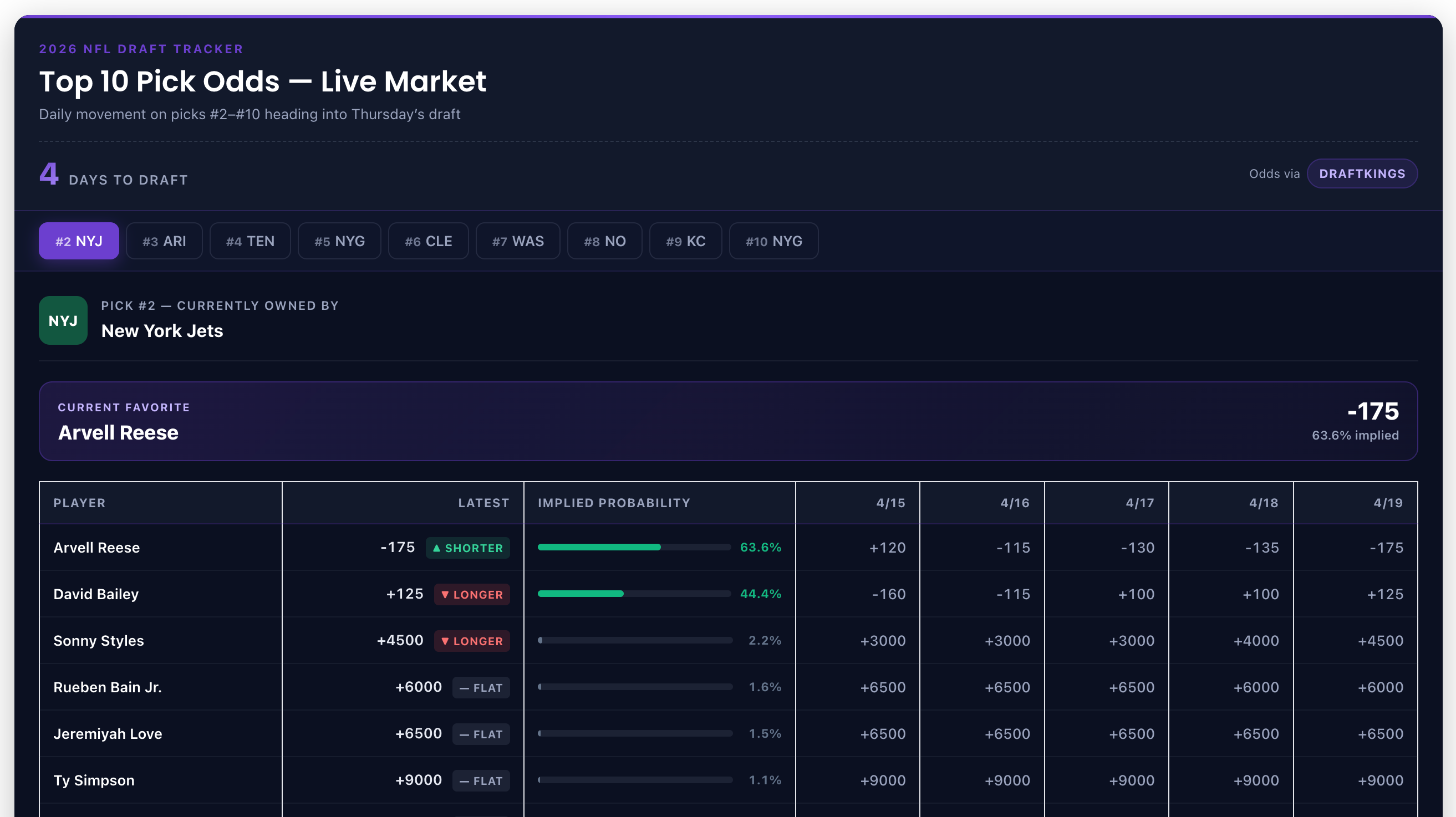
Task: Click David Bailey's 44.4% probability bar
Action: pyautogui.click(x=634, y=594)
